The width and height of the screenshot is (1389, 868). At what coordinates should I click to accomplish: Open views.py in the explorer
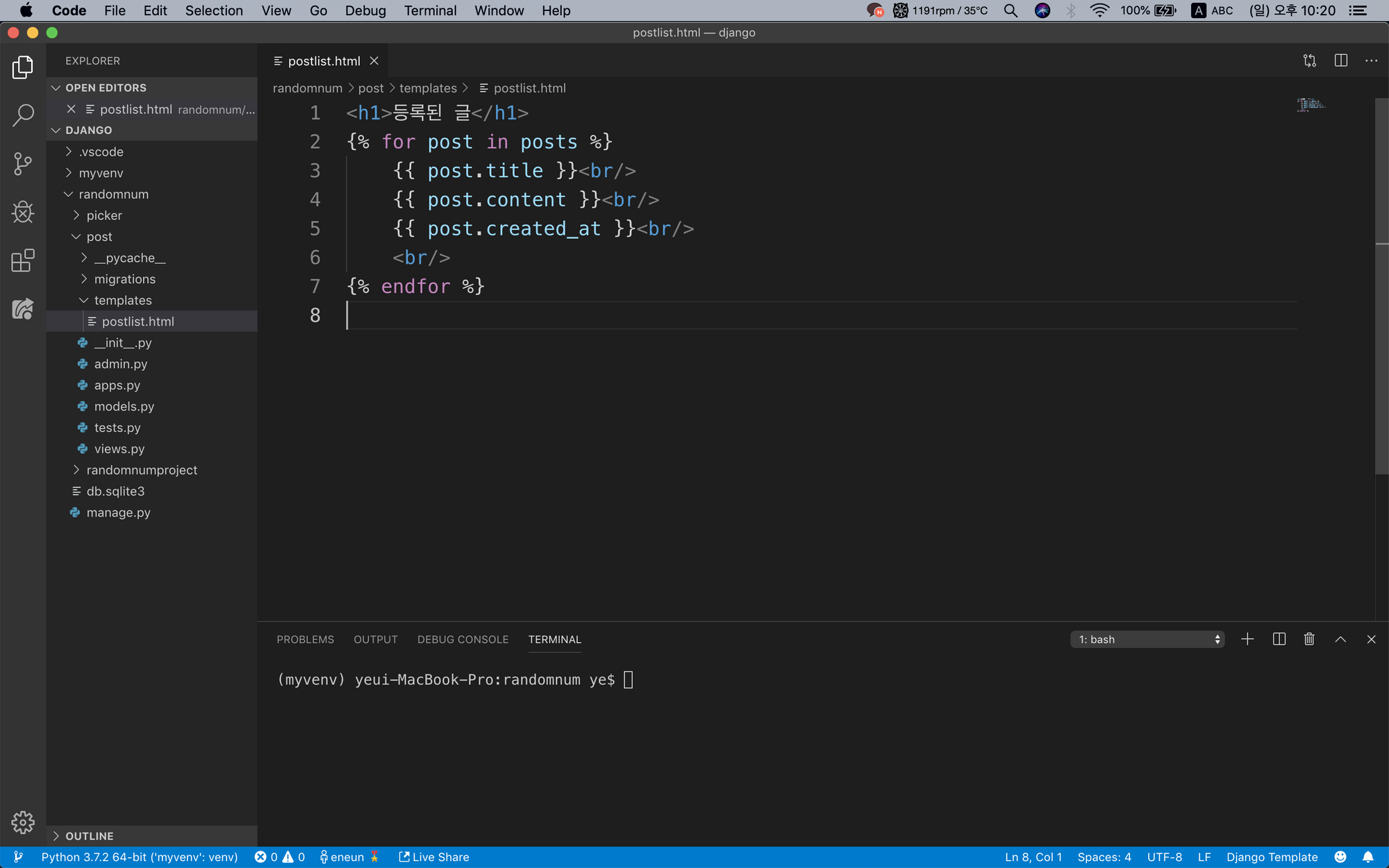tap(119, 449)
